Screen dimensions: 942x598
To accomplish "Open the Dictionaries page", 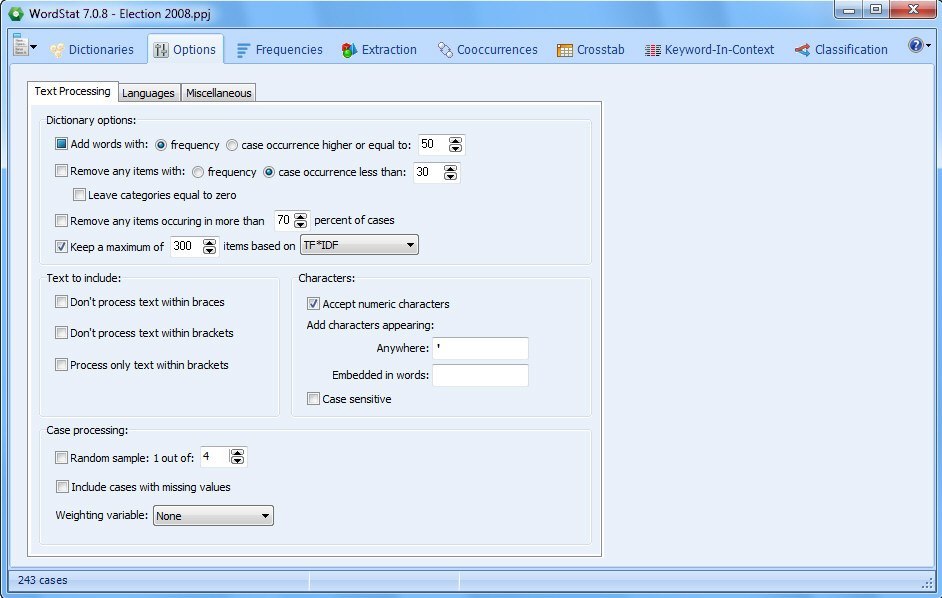I will (91, 49).
